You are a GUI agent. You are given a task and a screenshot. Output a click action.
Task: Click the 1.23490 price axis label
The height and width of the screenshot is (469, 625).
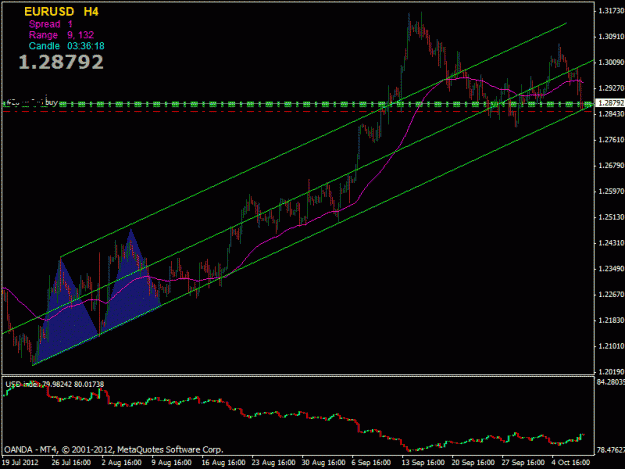click(611, 269)
